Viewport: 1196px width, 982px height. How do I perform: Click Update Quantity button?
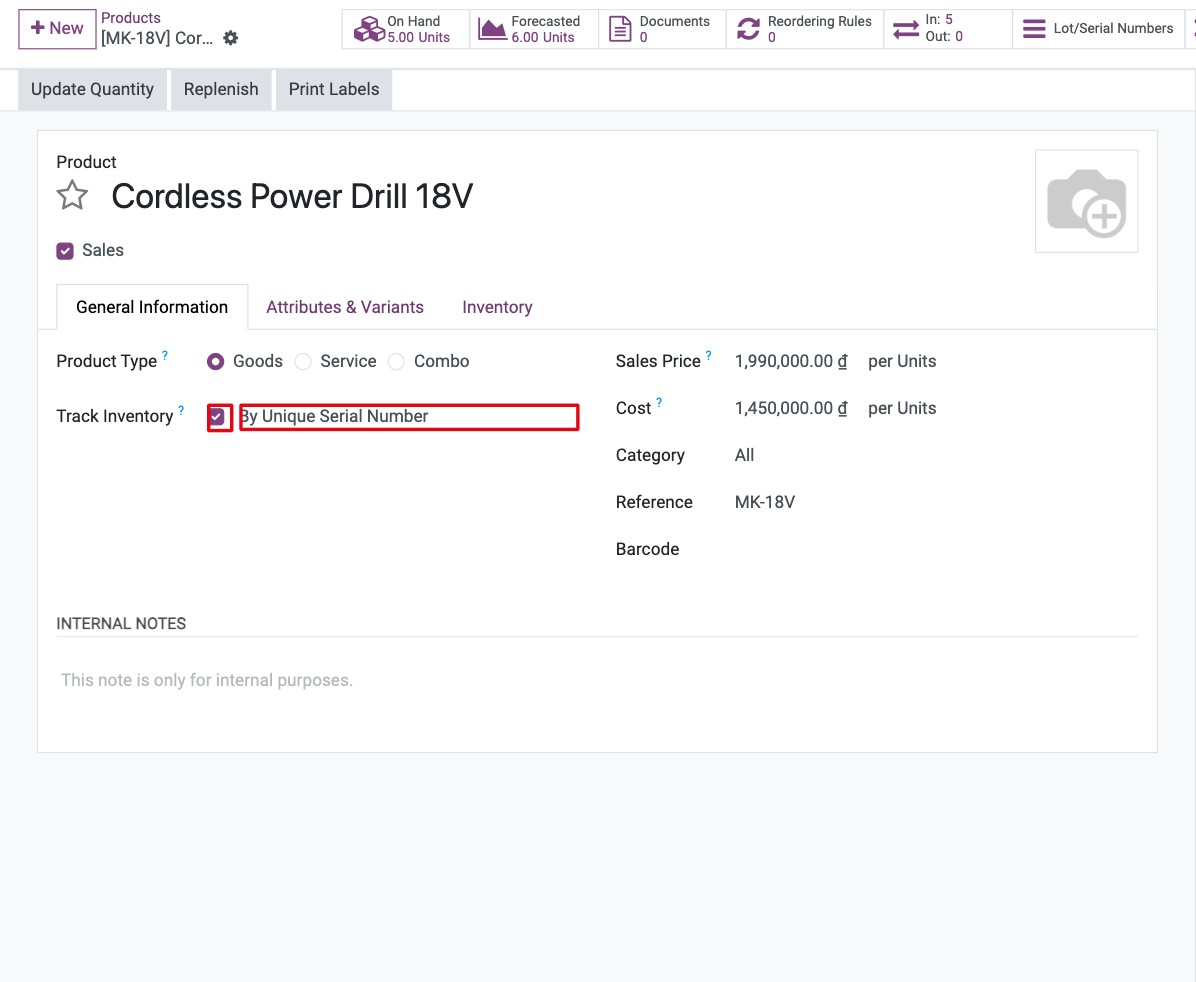[92, 89]
